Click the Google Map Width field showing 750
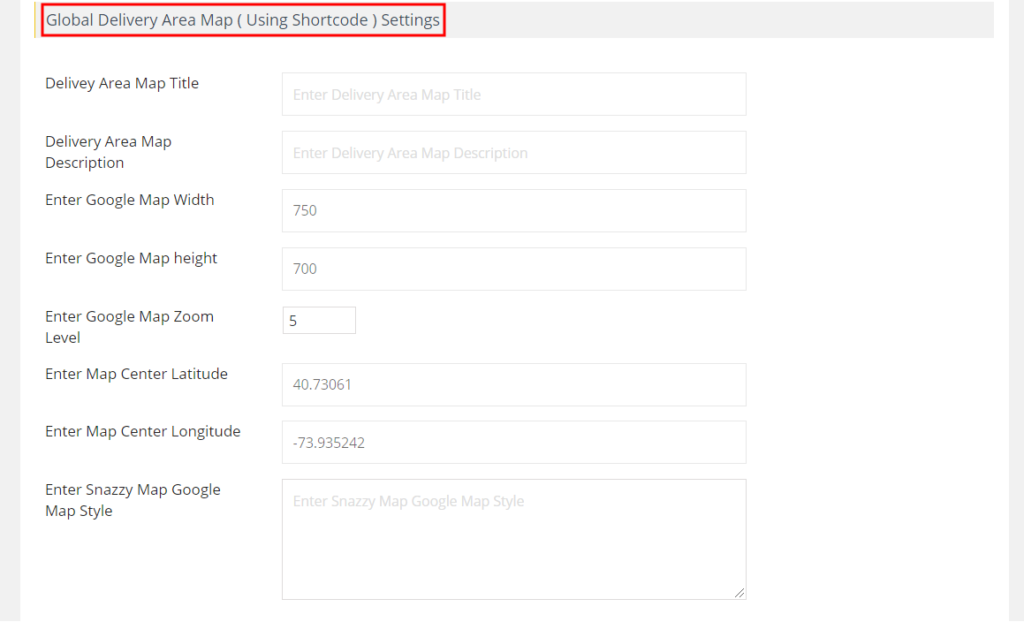1024x622 pixels. (513, 211)
